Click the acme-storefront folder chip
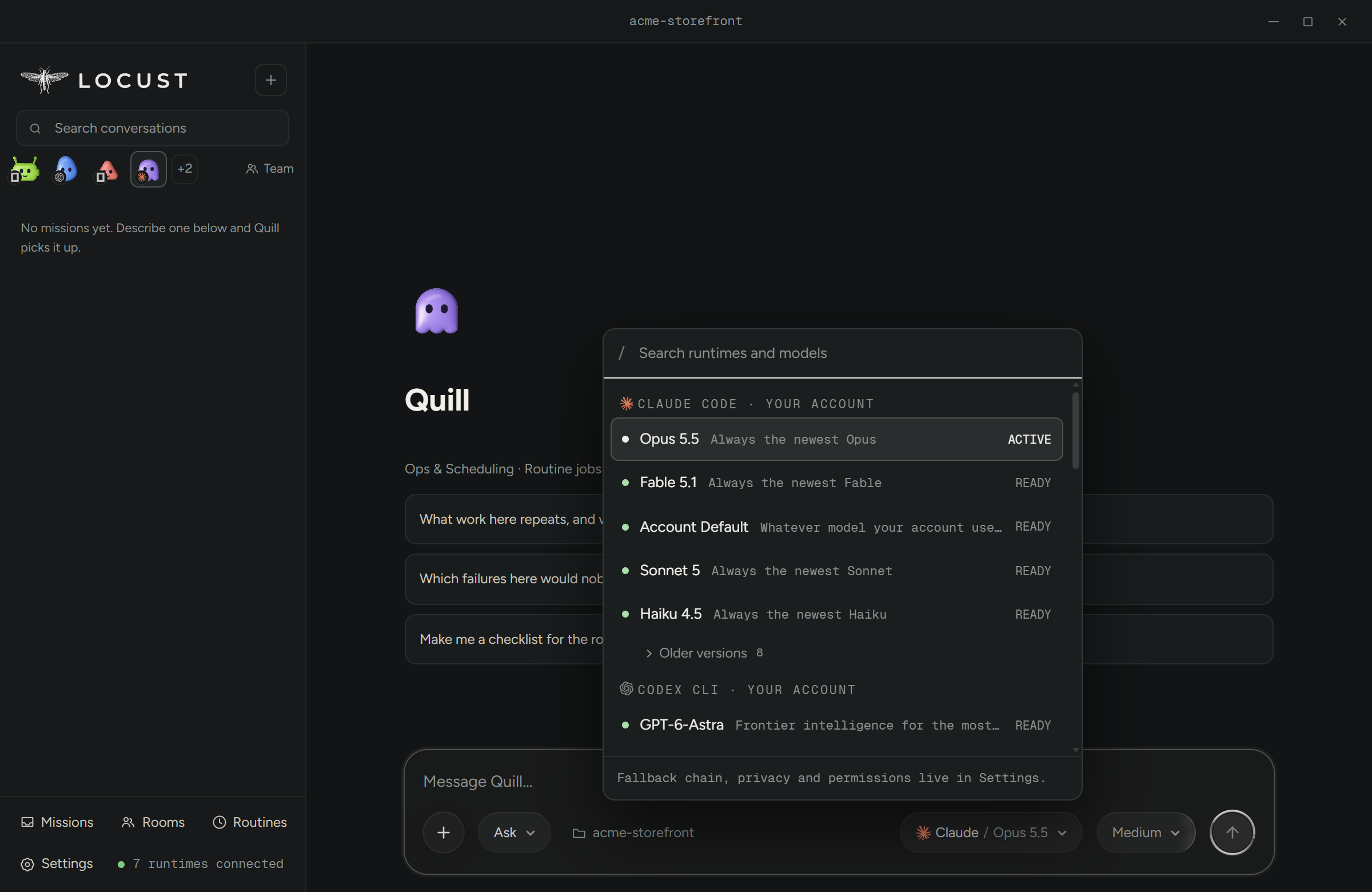 coord(633,833)
